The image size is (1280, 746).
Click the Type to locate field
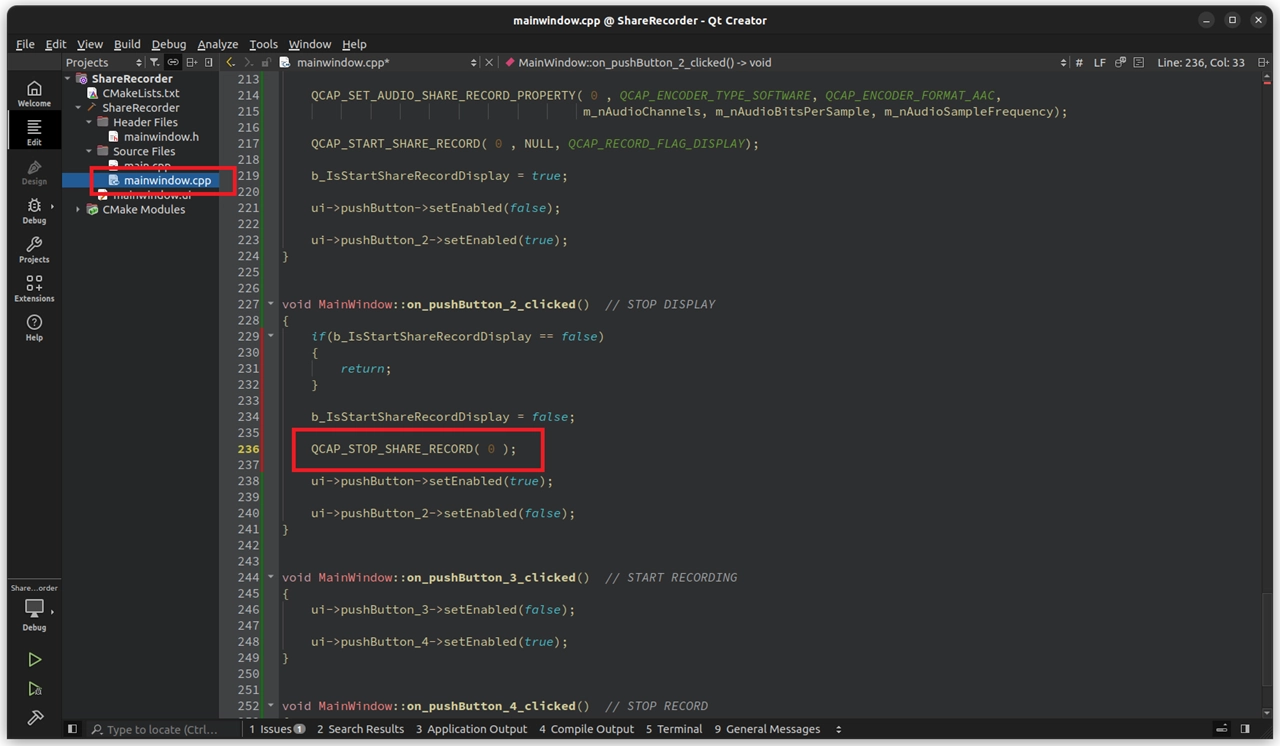coord(162,729)
